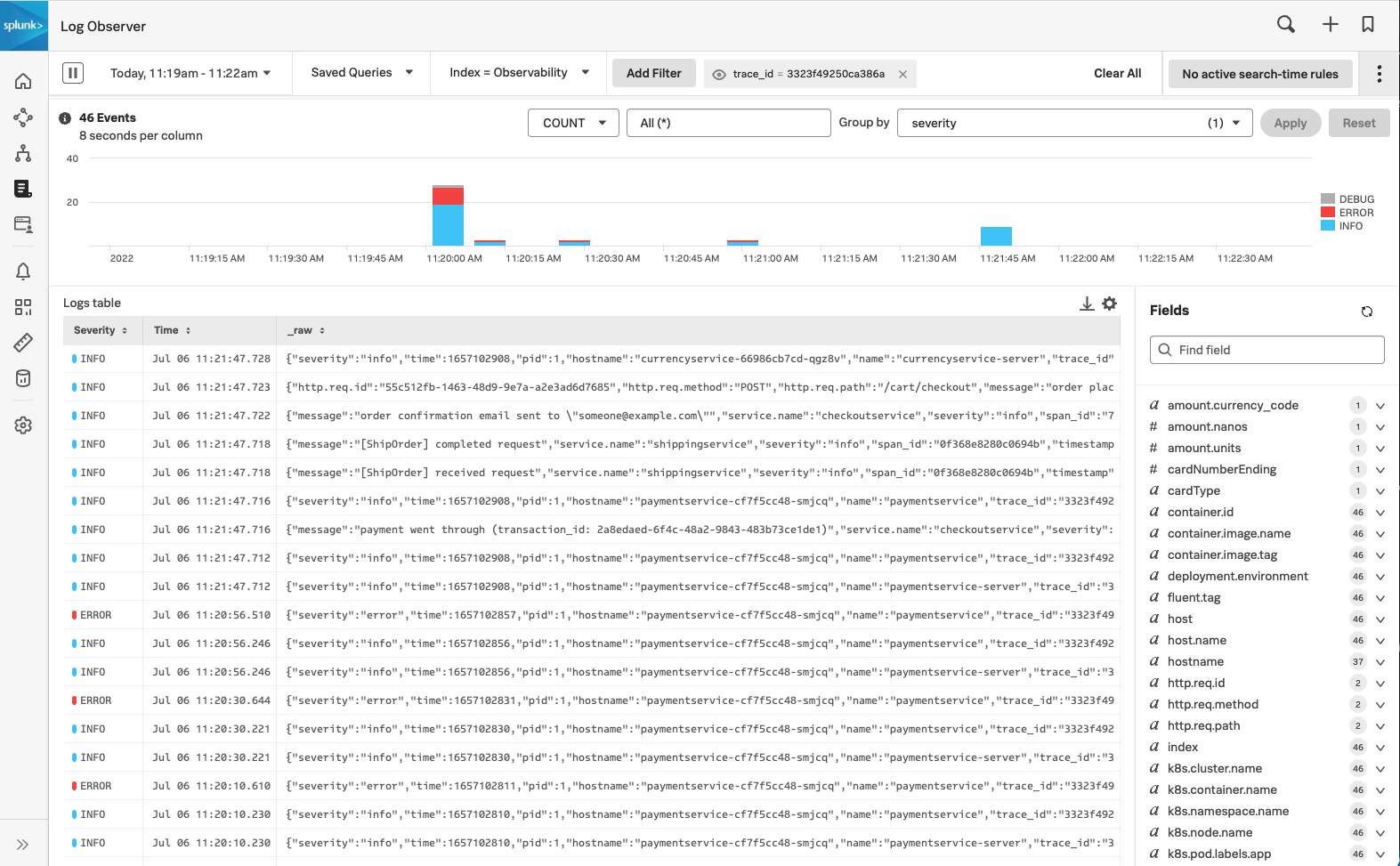This screenshot has height=866, width=1400.
Task: Select cardNumberEnding field
Action: pos(1222,470)
